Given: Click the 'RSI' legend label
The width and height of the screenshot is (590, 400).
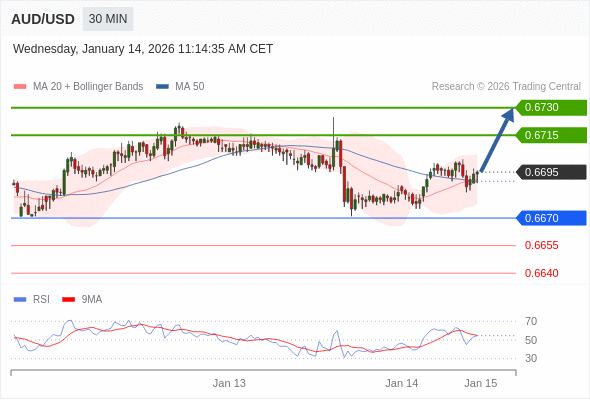Looking at the screenshot, I should 41,300.
